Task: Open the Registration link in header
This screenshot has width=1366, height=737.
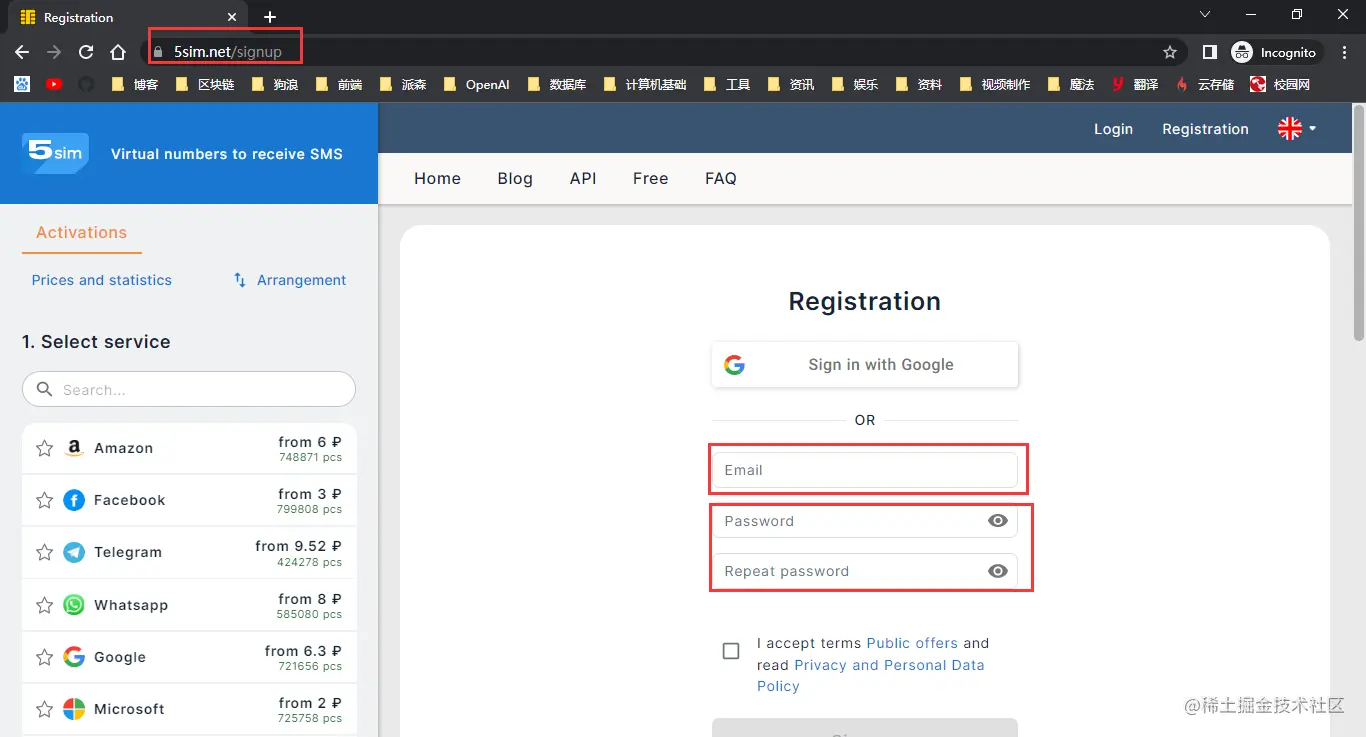Action: pos(1205,129)
